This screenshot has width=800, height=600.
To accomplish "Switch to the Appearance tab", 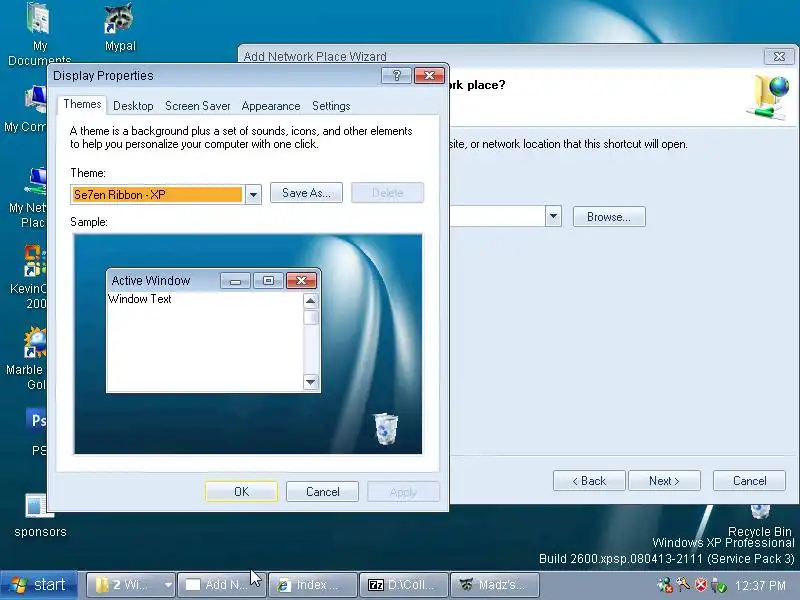I will pos(271,106).
